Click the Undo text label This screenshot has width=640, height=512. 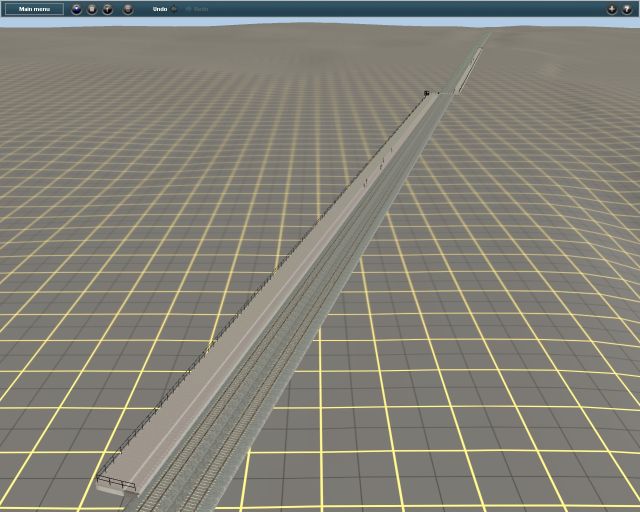(160, 9)
